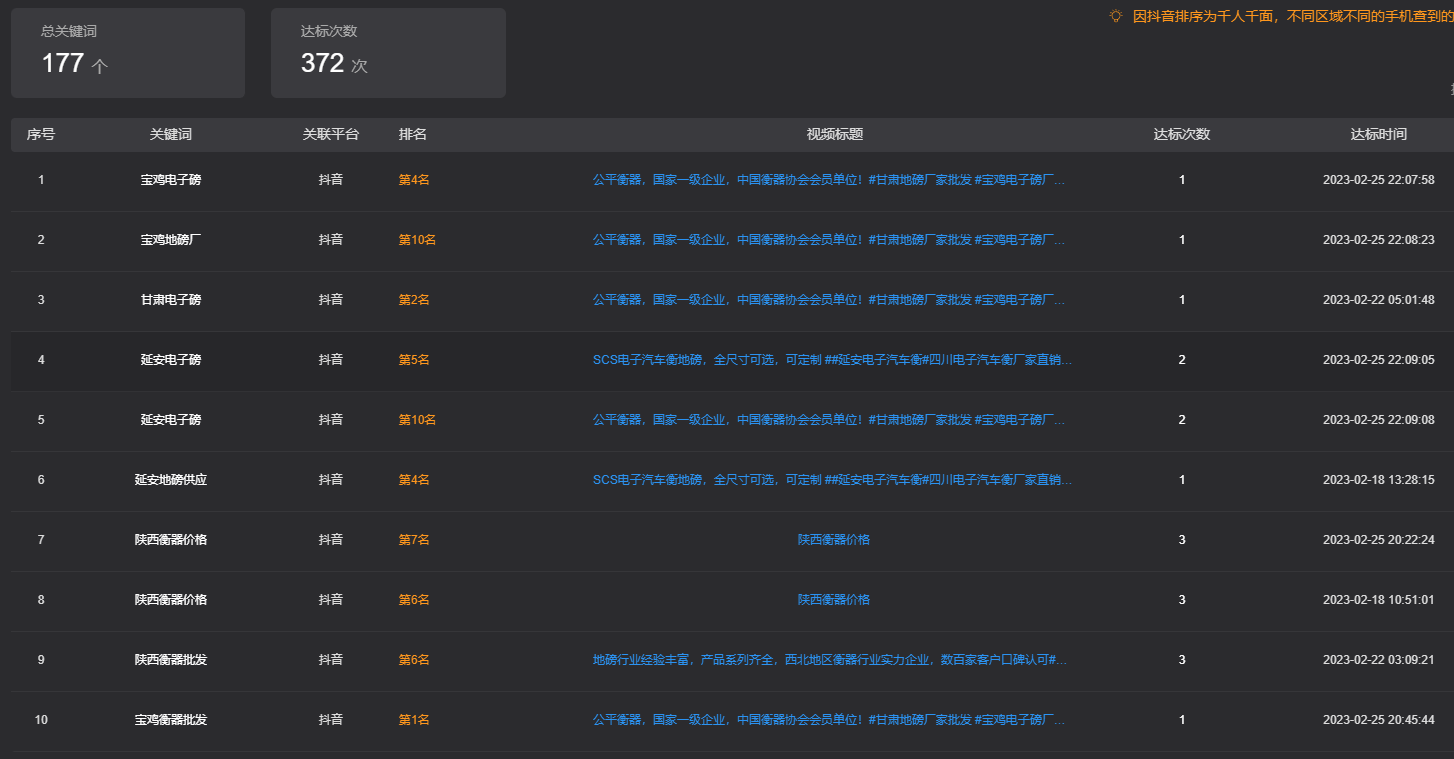This screenshot has height=759, width=1454.
Task: Click the timestamp 2023-02-18 10:51:01
Action: click(x=1378, y=600)
